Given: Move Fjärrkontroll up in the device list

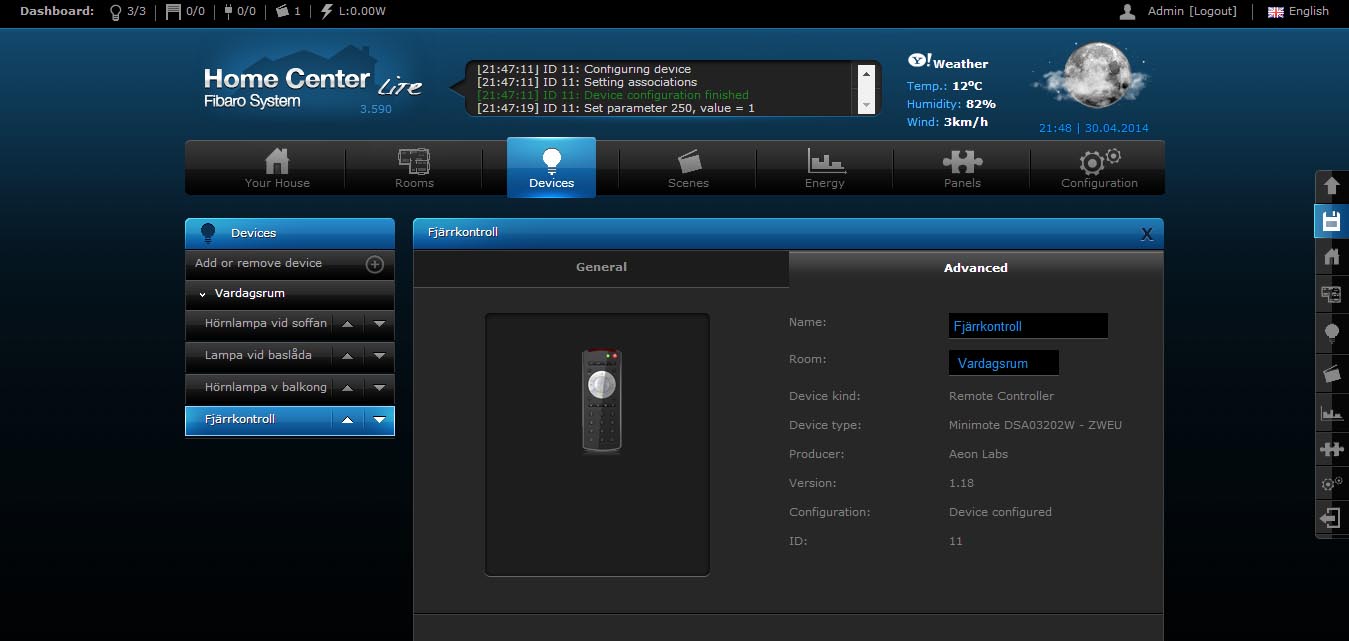Looking at the screenshot, I should [x=347, y=420].
